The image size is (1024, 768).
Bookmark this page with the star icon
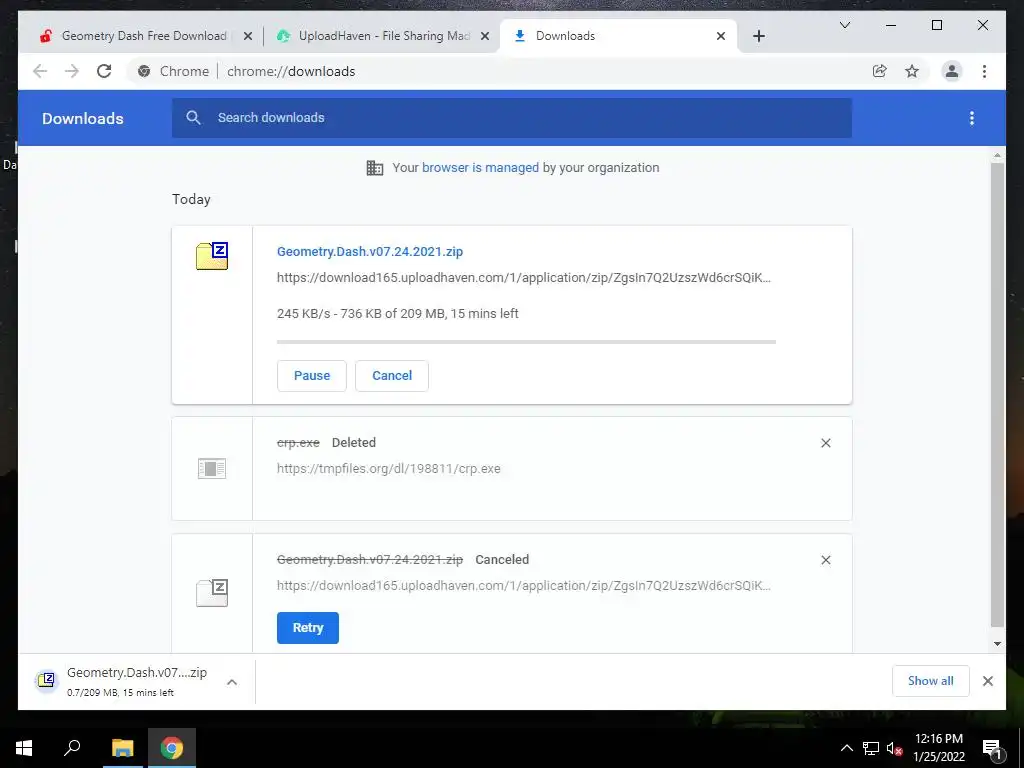(x=912, y=71)
